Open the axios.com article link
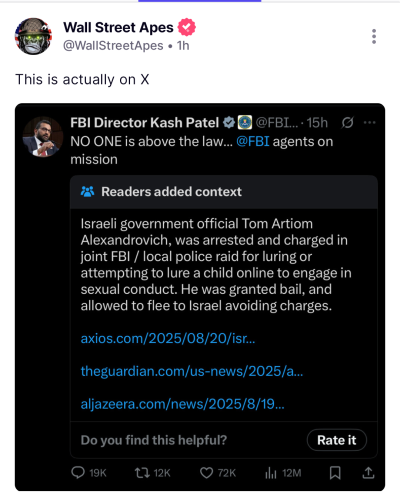 tap(168, 339)
